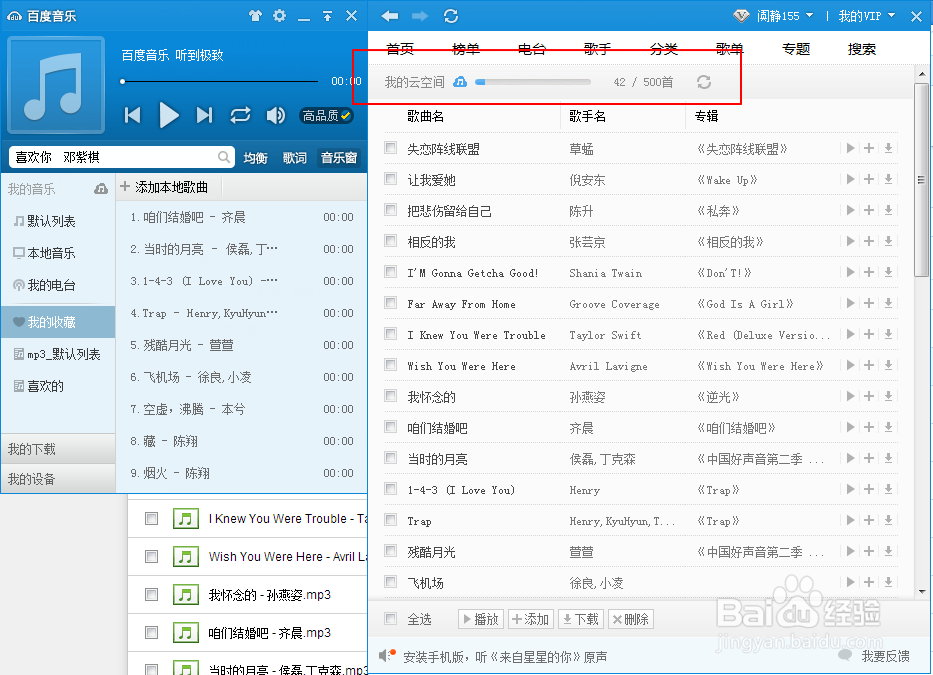Download I Knew You Were Trouble row
This screenshot has height=675, width=933.
point(888,334)
